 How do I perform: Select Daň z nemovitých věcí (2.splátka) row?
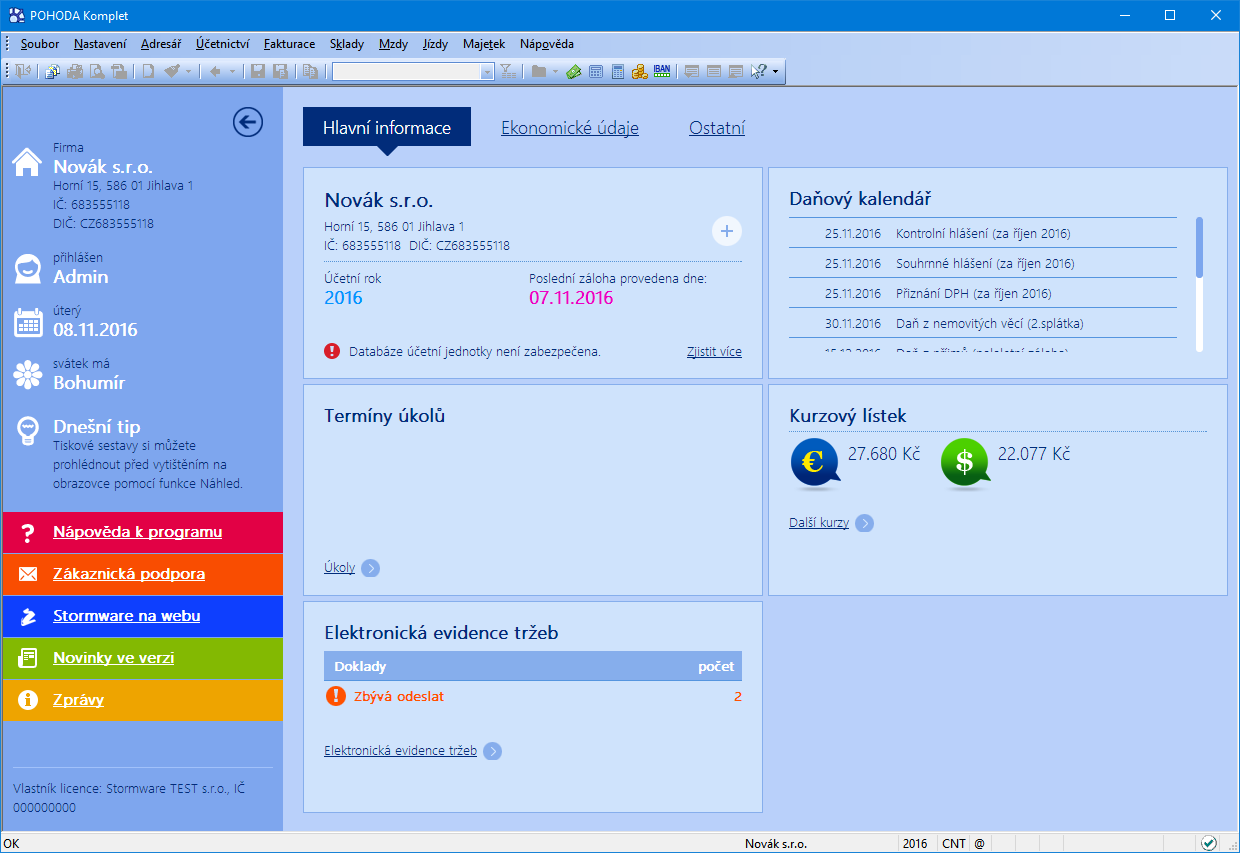(983, 324)
